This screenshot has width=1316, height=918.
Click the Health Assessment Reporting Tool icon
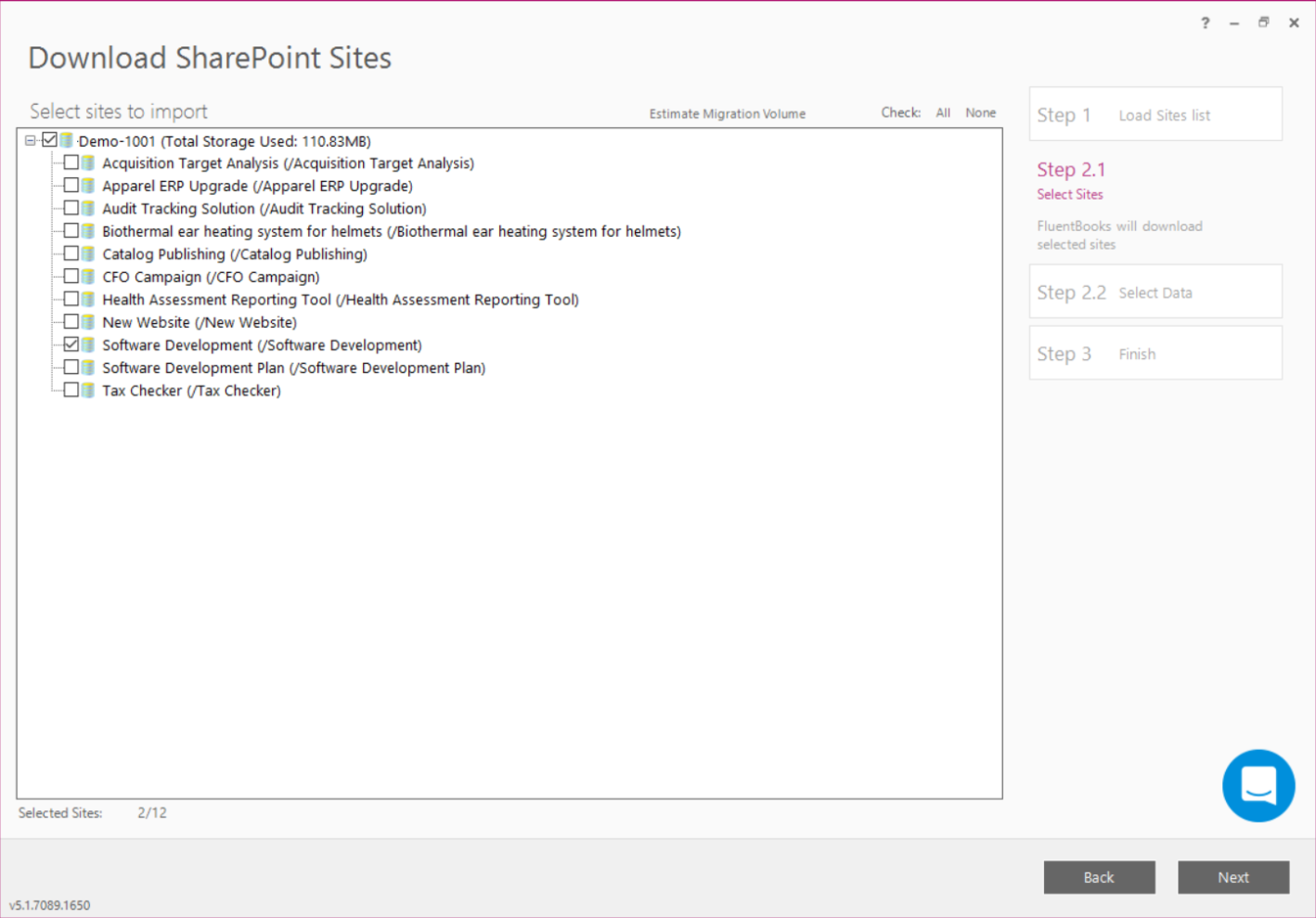click(x=88, y=299)
